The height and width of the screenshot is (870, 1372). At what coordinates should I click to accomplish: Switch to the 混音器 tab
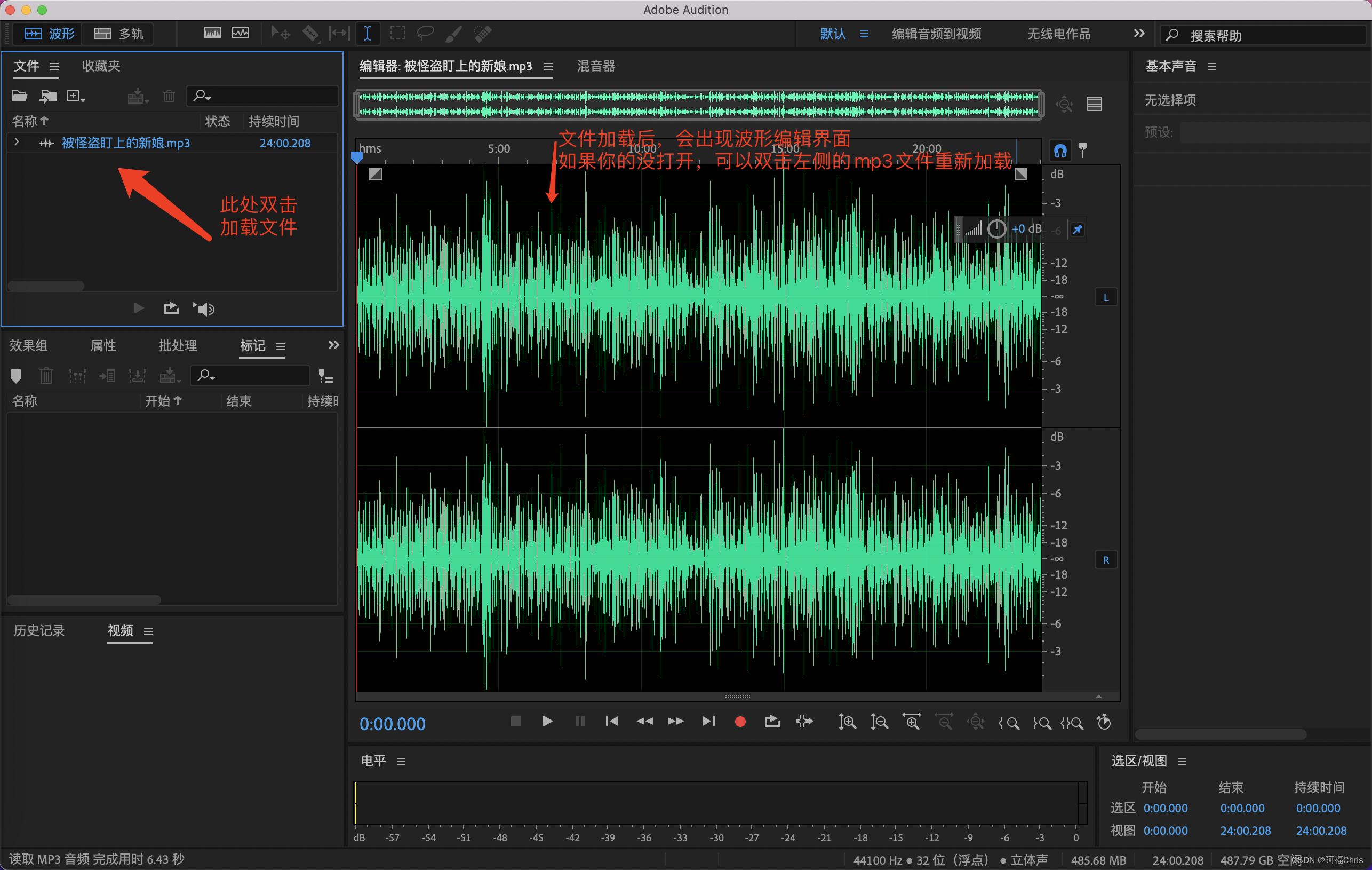tap(596, 66)
